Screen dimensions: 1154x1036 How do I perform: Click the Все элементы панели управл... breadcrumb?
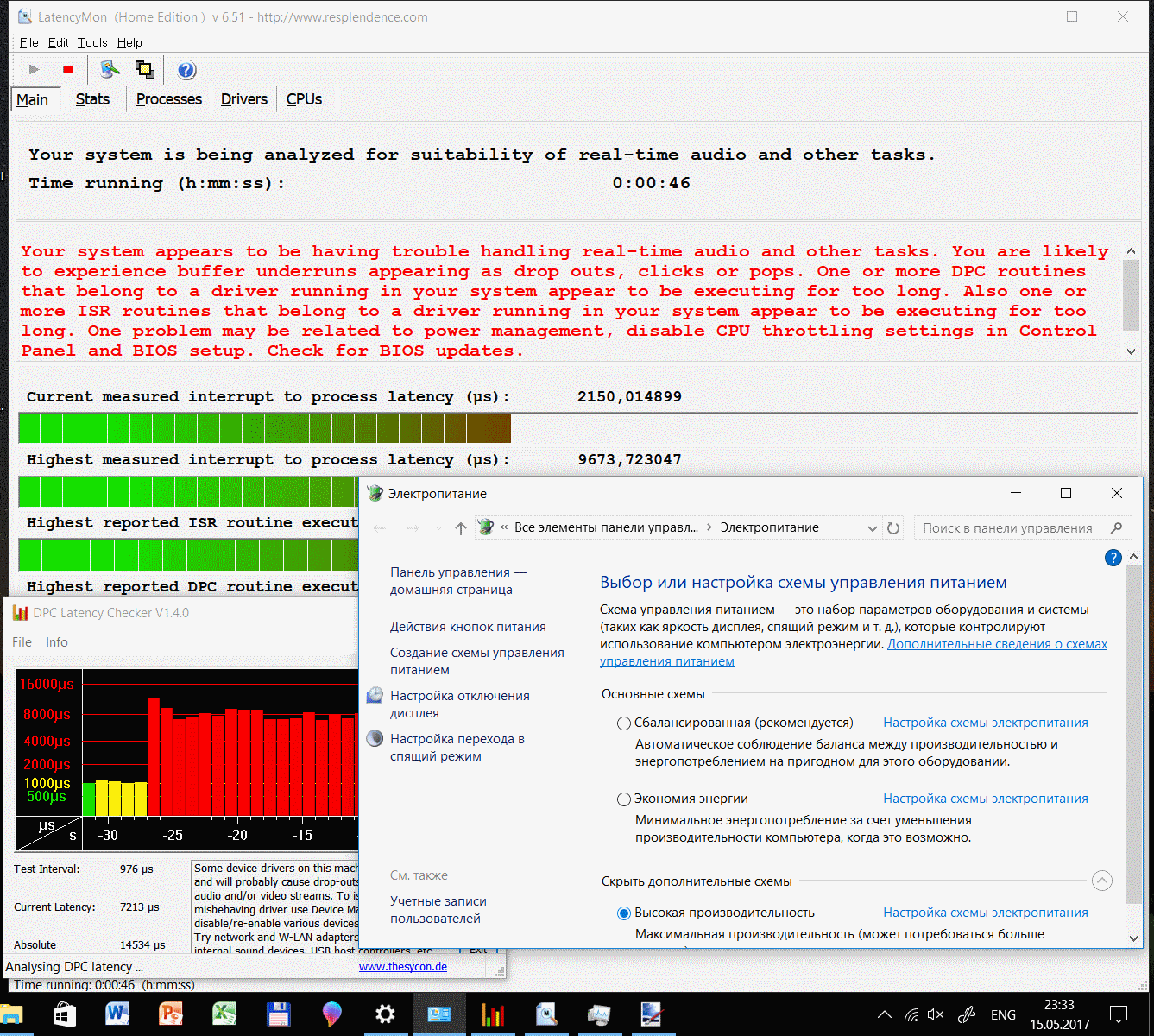click(x=606, y=527)
